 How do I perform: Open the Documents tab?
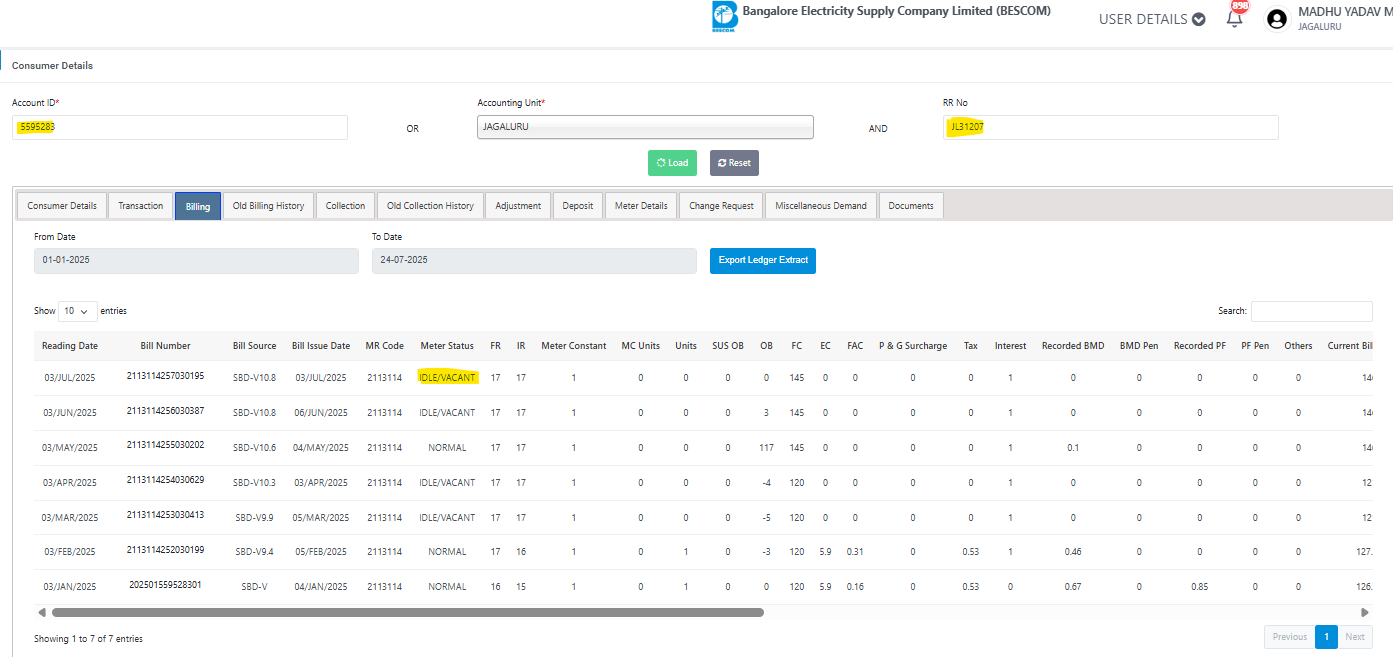tap(911, 206)
